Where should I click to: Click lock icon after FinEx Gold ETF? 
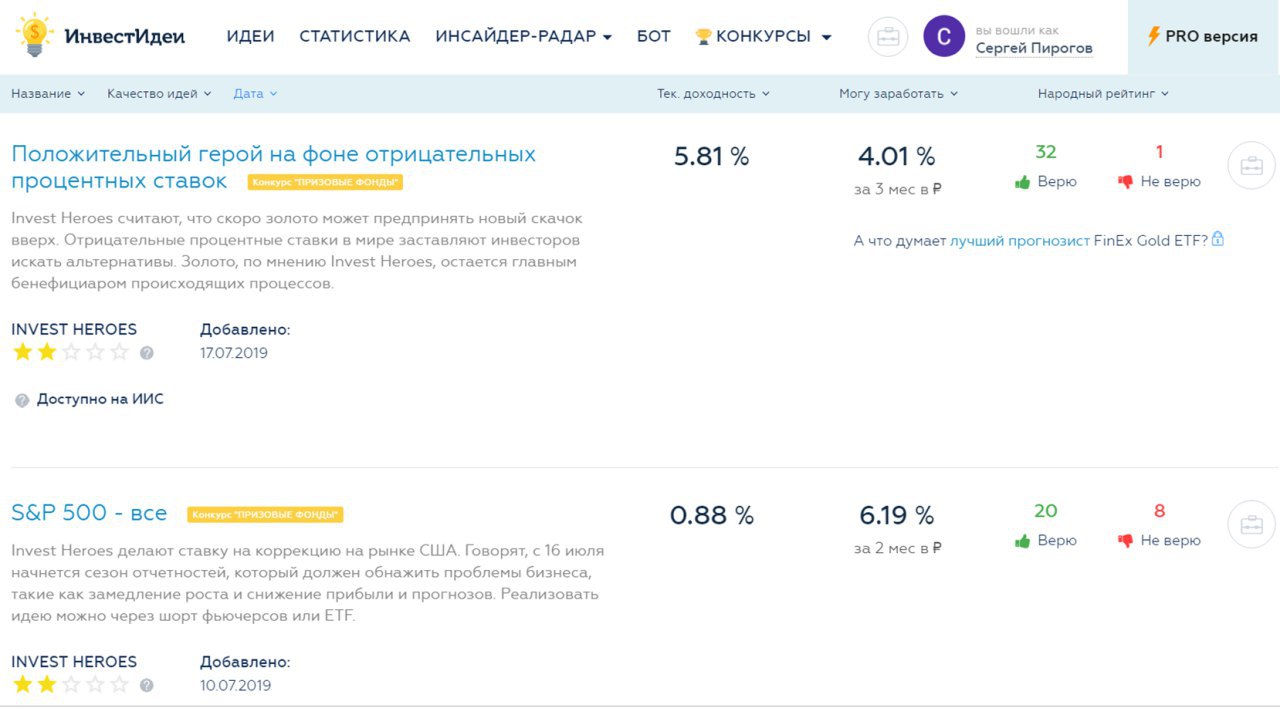[1218, 240]
